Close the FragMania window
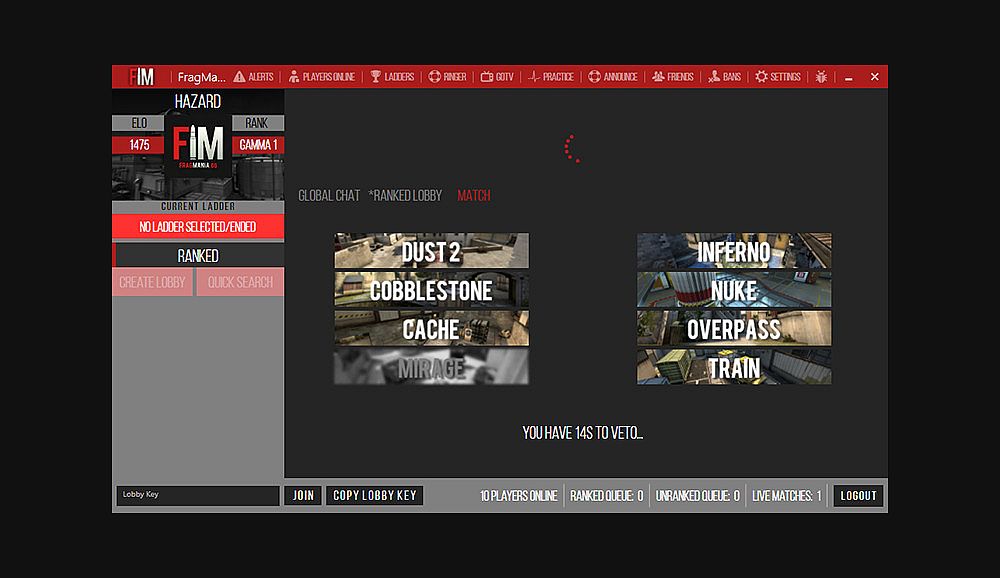Screen dimensions: 1000x578 pyautogui.click(x=875, y=77)
